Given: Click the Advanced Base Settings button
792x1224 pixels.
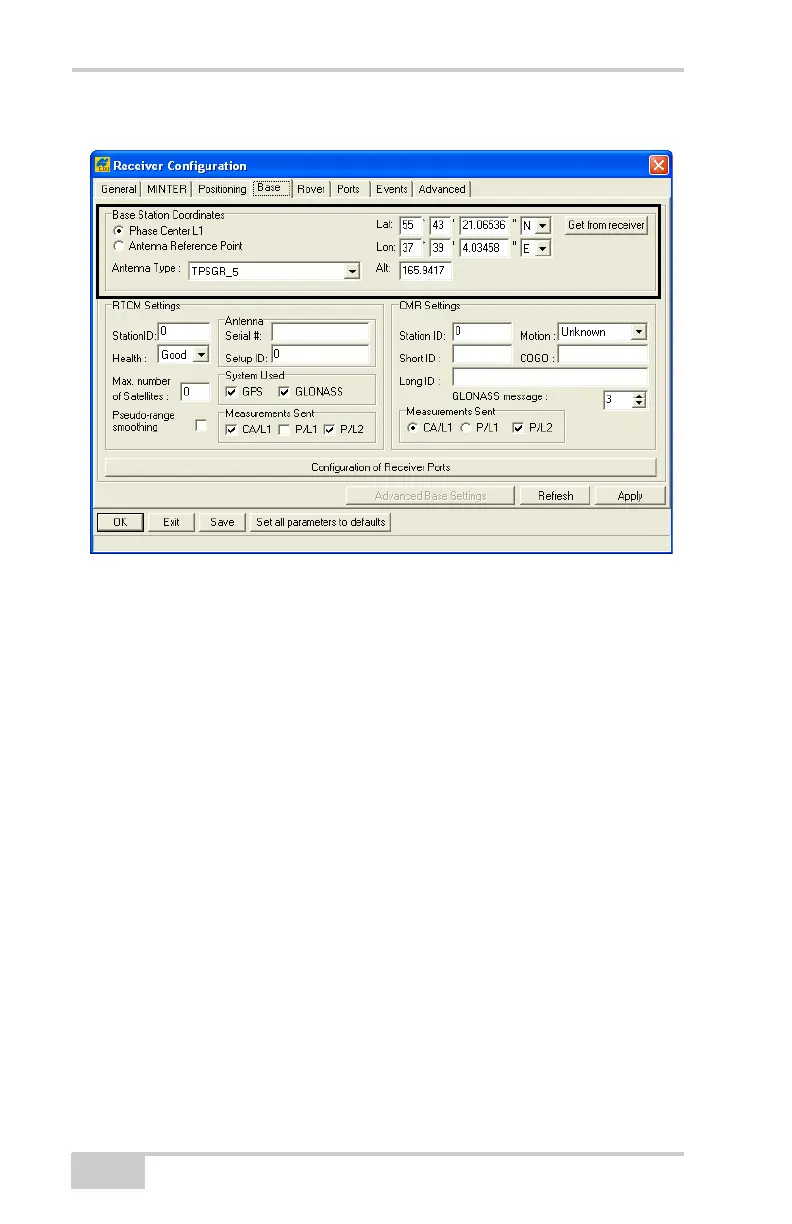Looking at the screenshot, I should point(430,495).
